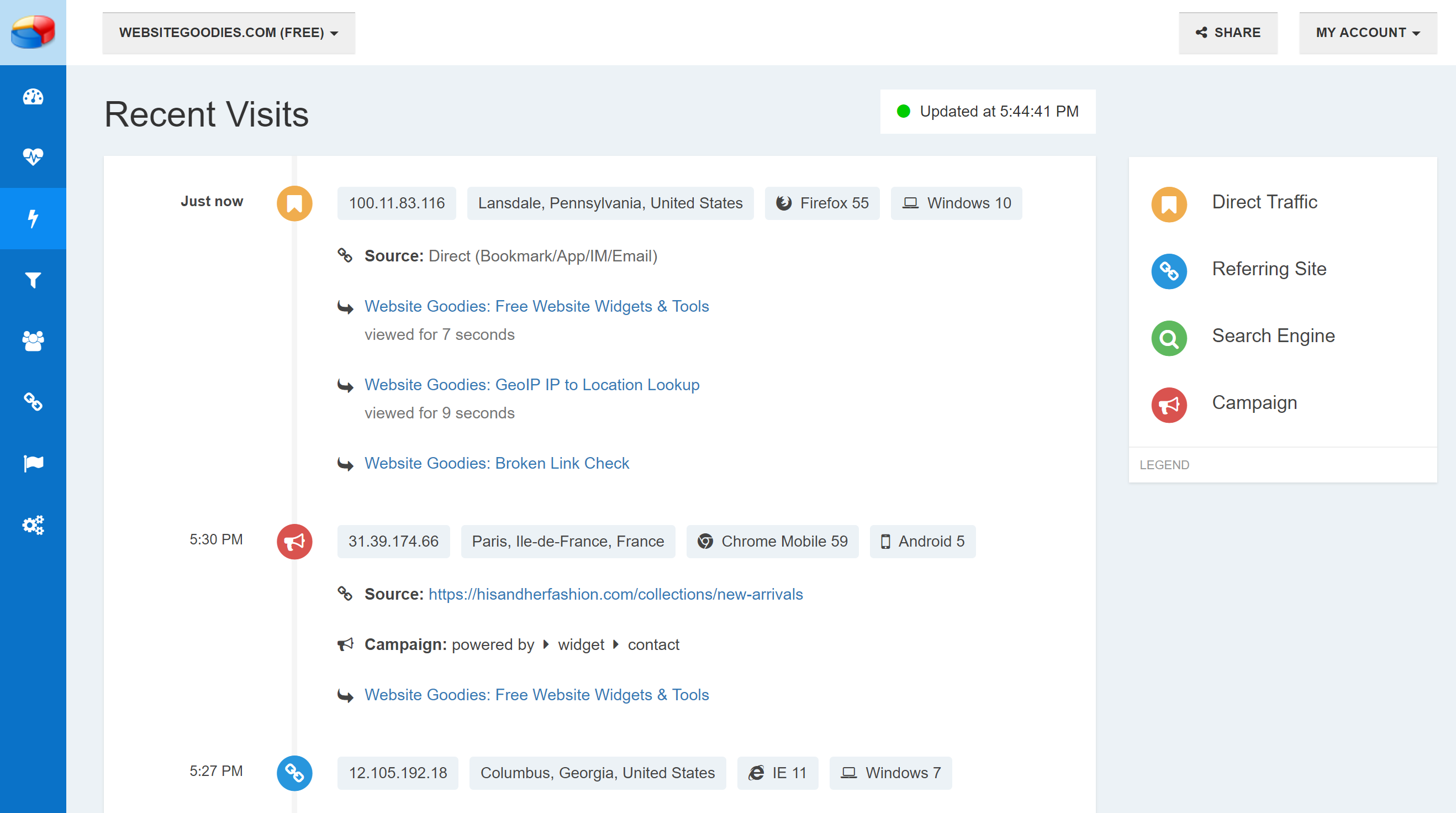Open the GeoIP IP to Location Lookup link
This screenshot has width=1456, height=813.
tap(531, 385)
